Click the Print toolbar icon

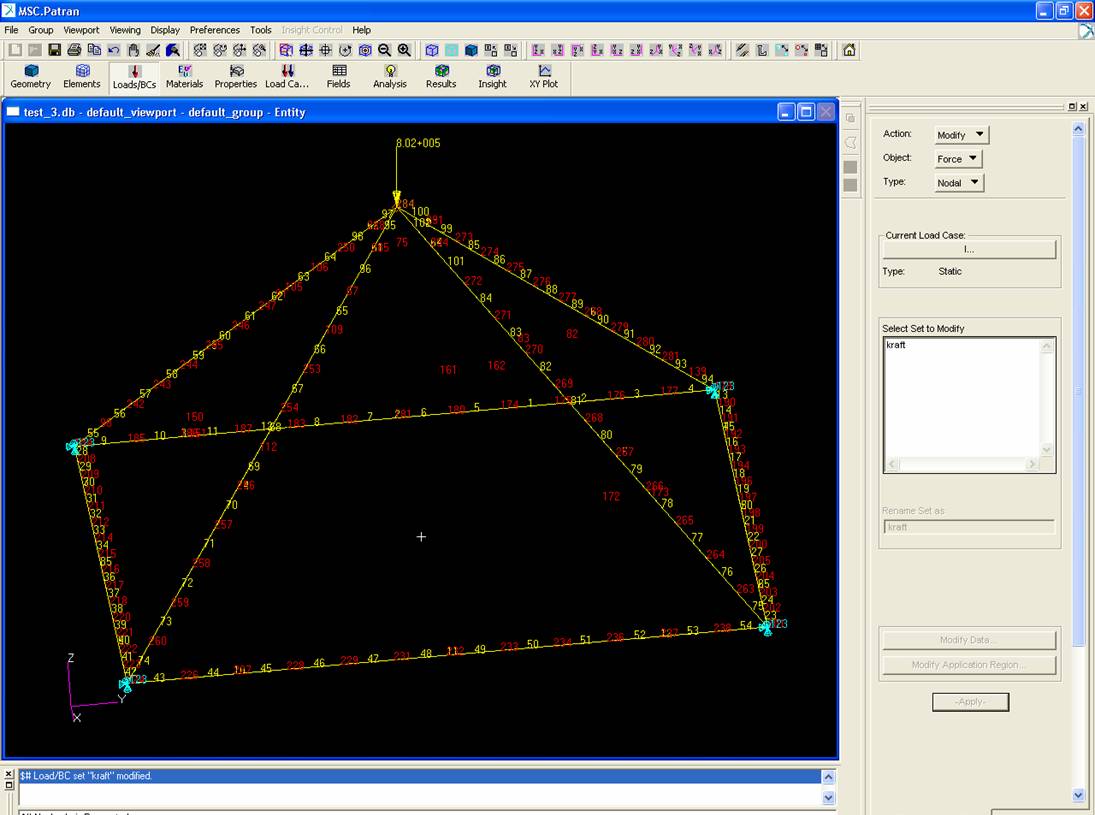[x=74, y=50]
